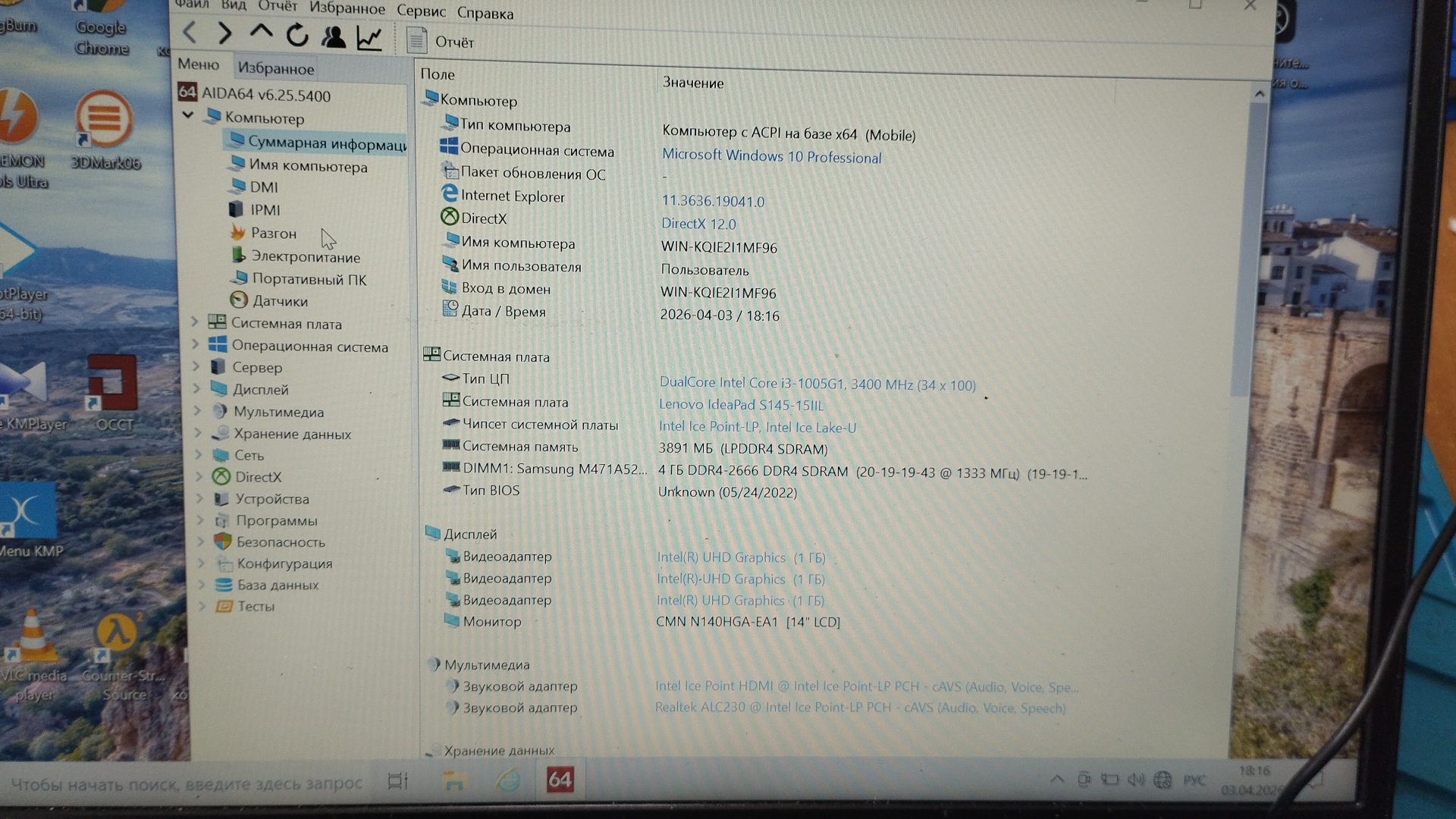Collapse the Компьютер tree node
This screenshot has height=819, width=1456.
[x=188, y=115]
